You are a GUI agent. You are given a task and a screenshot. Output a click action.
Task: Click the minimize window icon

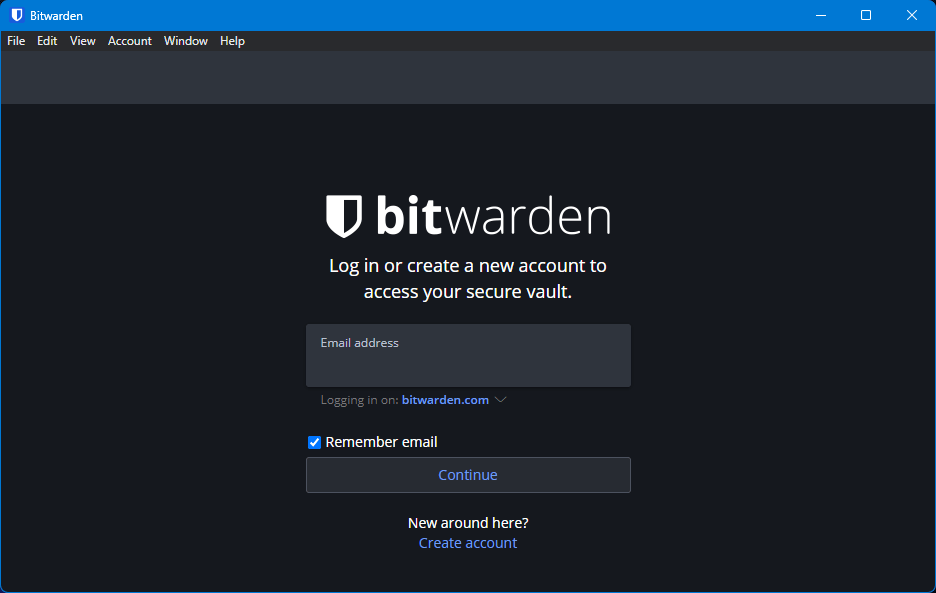pyautogui.click(x=820, y=15)
